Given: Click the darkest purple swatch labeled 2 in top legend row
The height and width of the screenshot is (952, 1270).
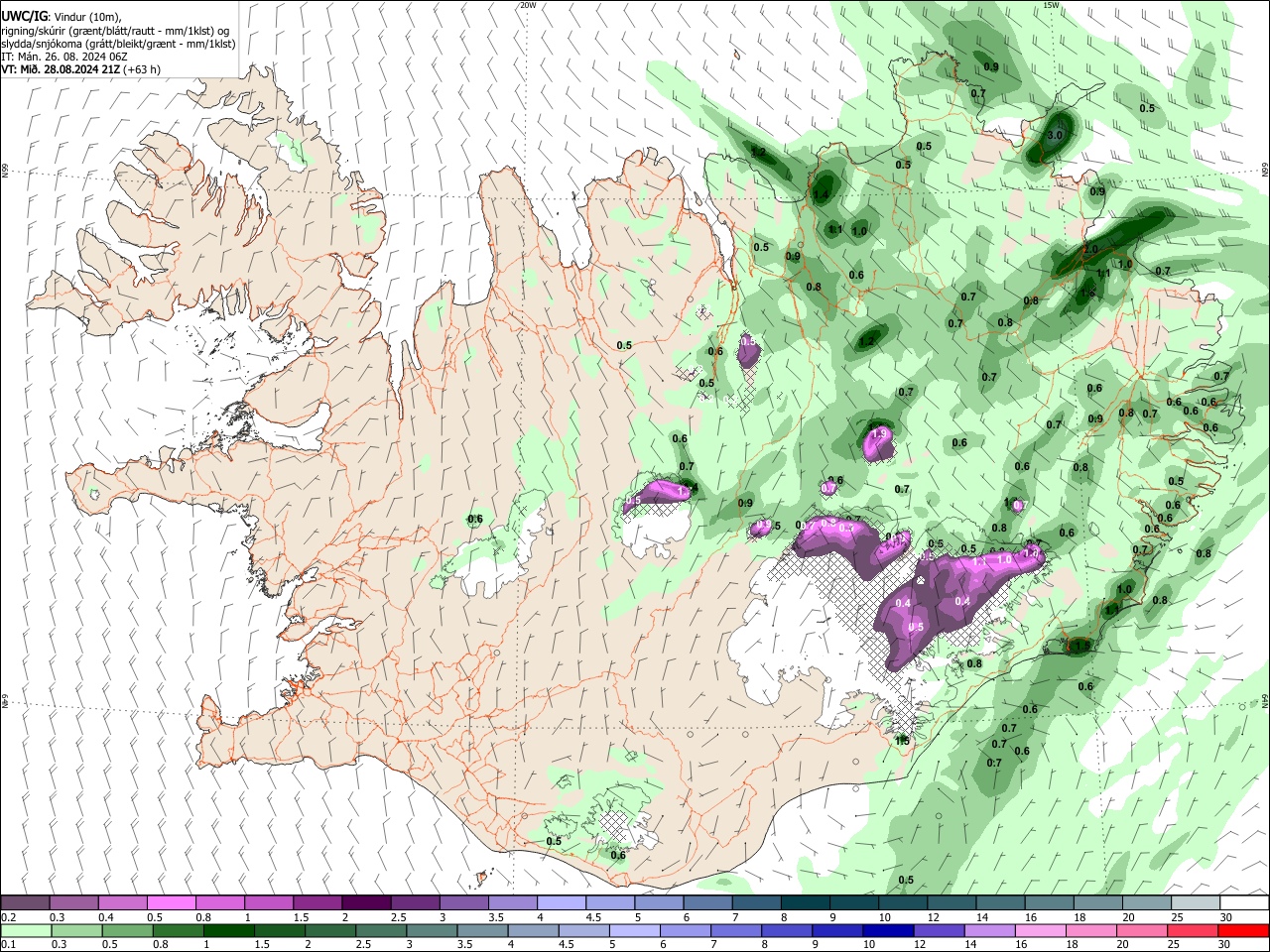Looking at the screenshot, I should (365, 903).
